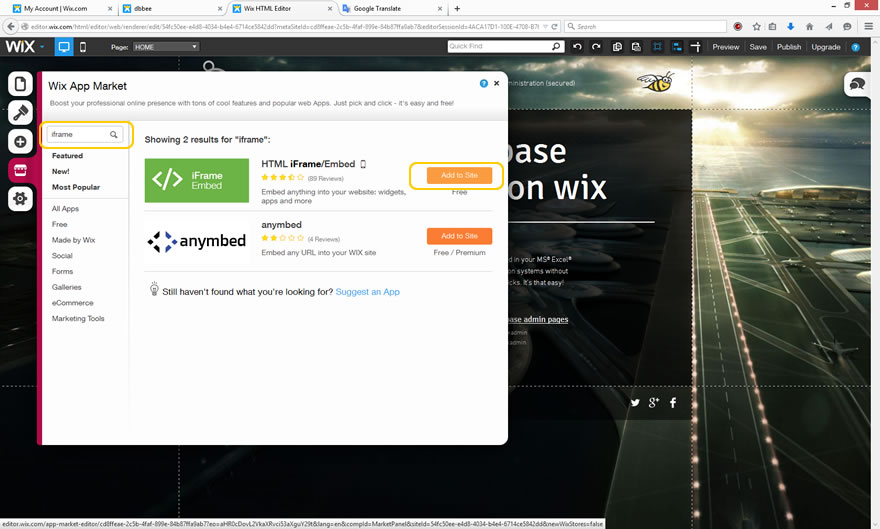
Task: Open the Design brush panel
Action: tap(20, 113)
